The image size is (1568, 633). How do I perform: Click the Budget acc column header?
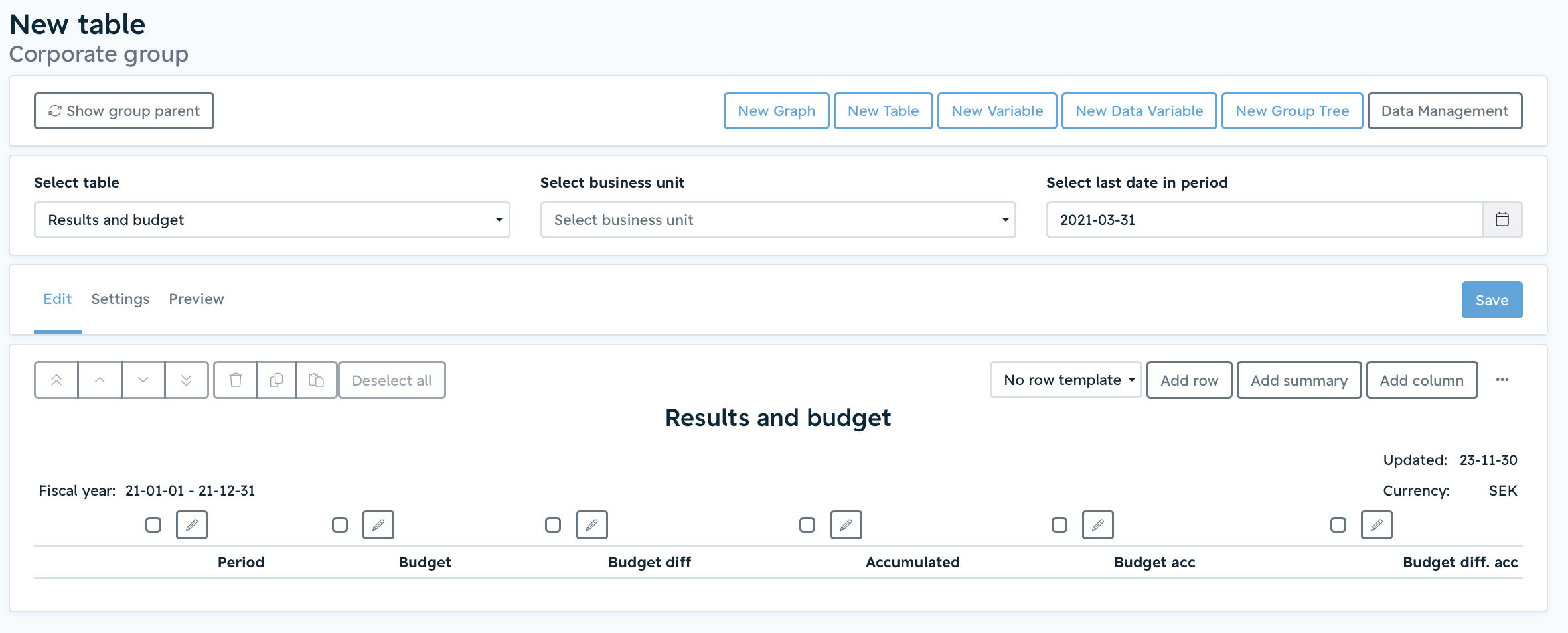click(x=1155, y=562)
